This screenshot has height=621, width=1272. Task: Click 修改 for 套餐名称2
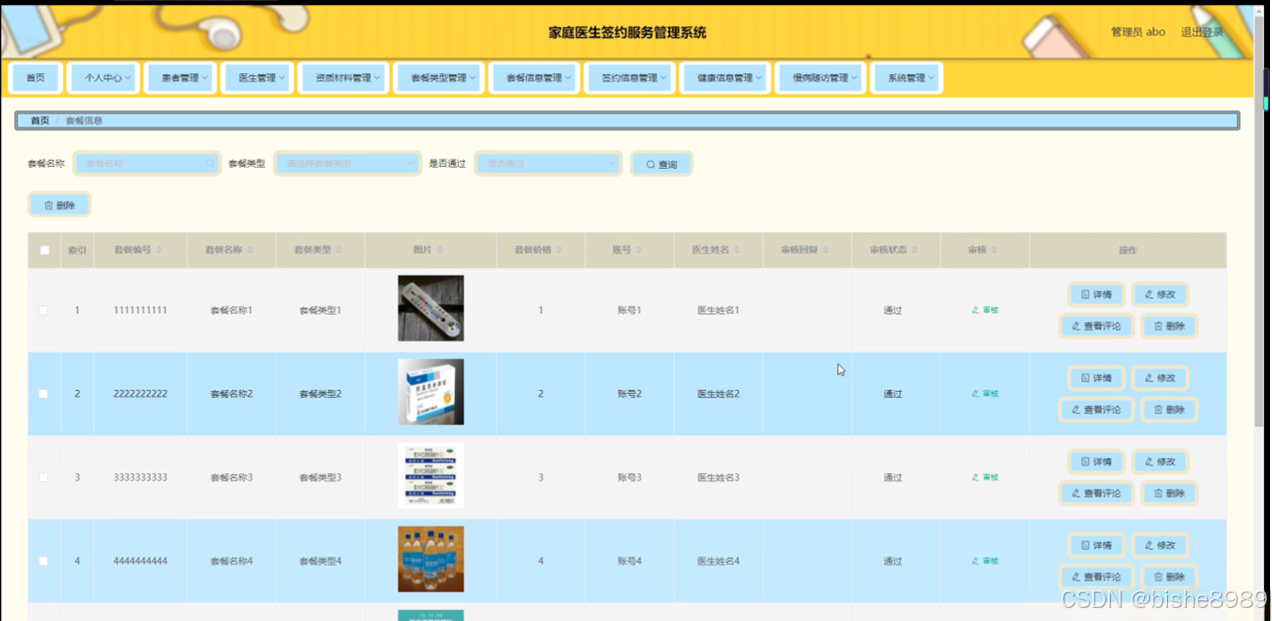[x=1160, y=378]
